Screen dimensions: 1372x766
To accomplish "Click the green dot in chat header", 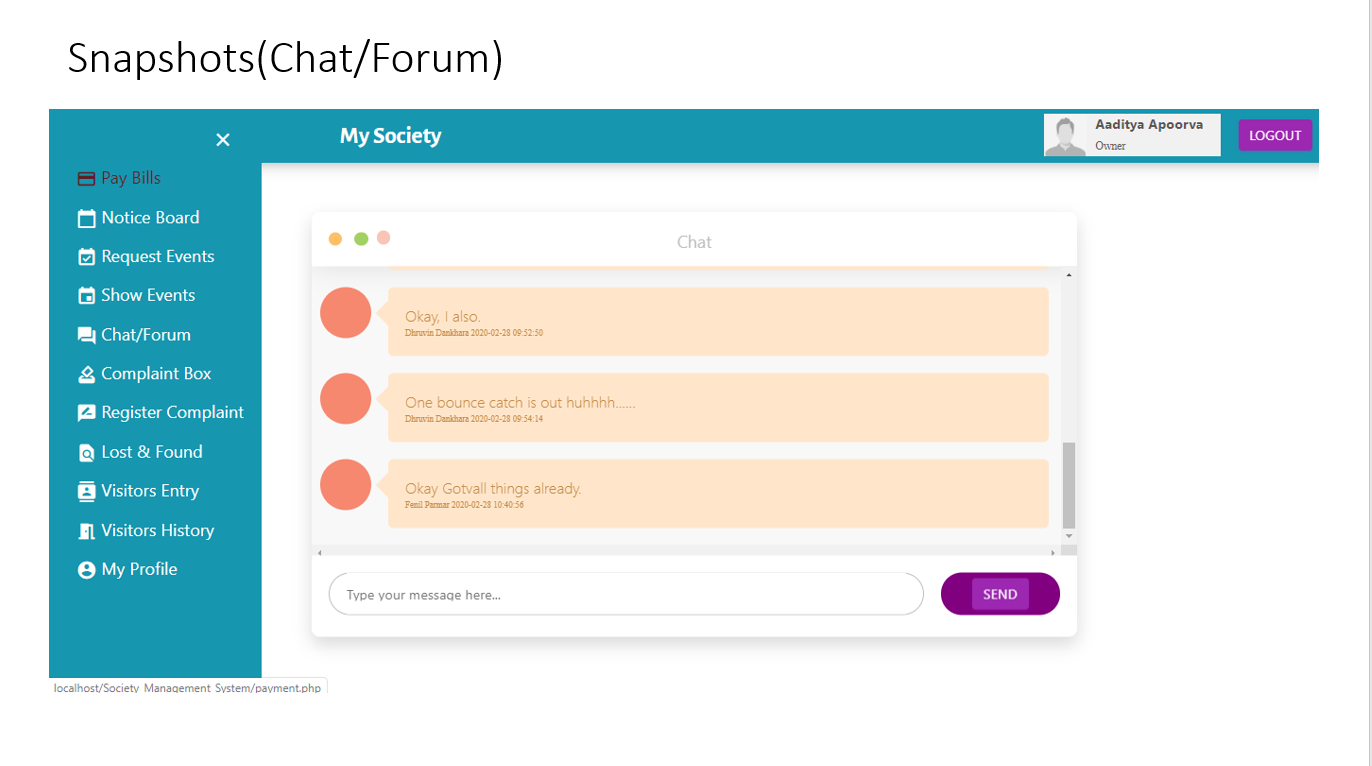I will tap(361, 239).
